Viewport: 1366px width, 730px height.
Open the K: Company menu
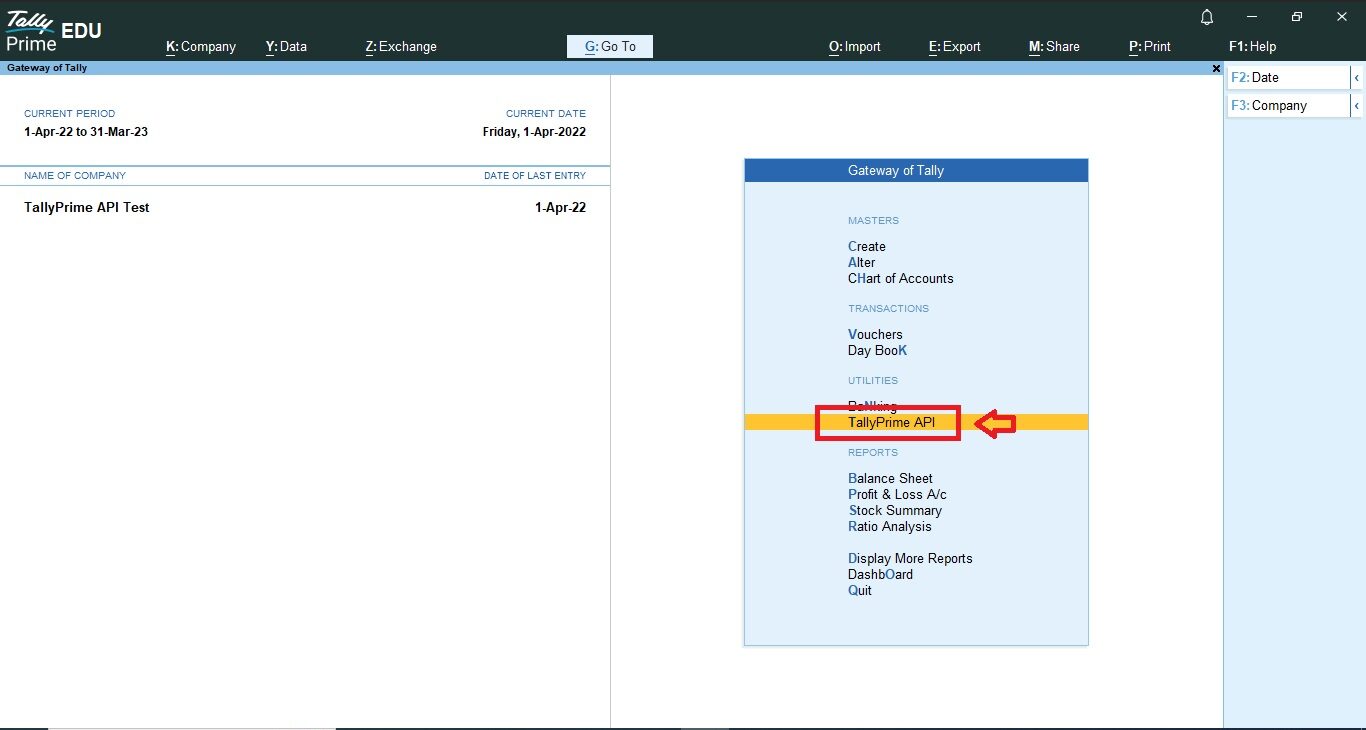(x=201, y=46)
